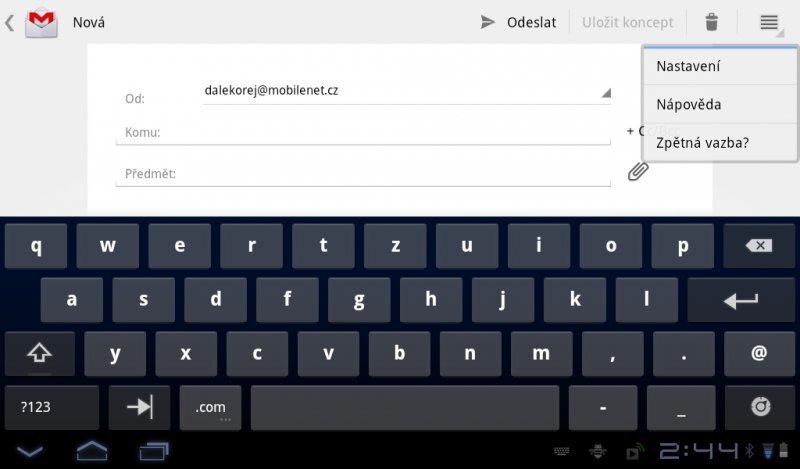Viewport: 800px width, 469px height.
Task: Expand the Od sender account dropdown
Action: (407, 91)
